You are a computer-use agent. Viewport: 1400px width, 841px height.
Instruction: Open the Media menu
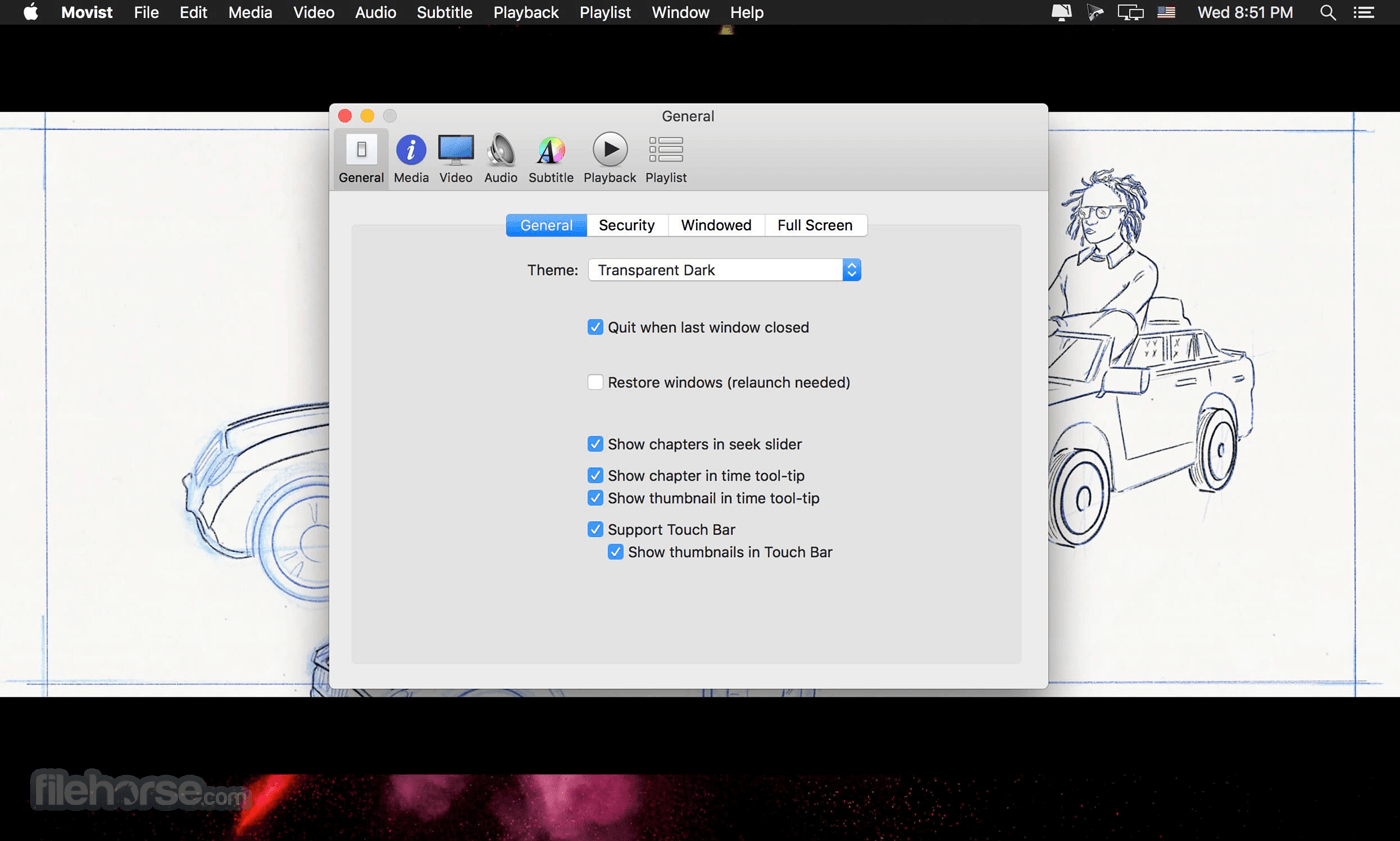pyautogui.click(x=251, y=13)
